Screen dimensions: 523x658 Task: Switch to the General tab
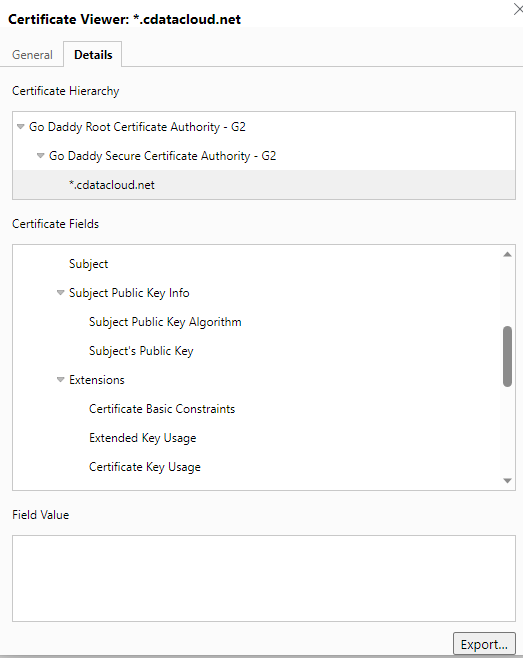click(32, 55)
